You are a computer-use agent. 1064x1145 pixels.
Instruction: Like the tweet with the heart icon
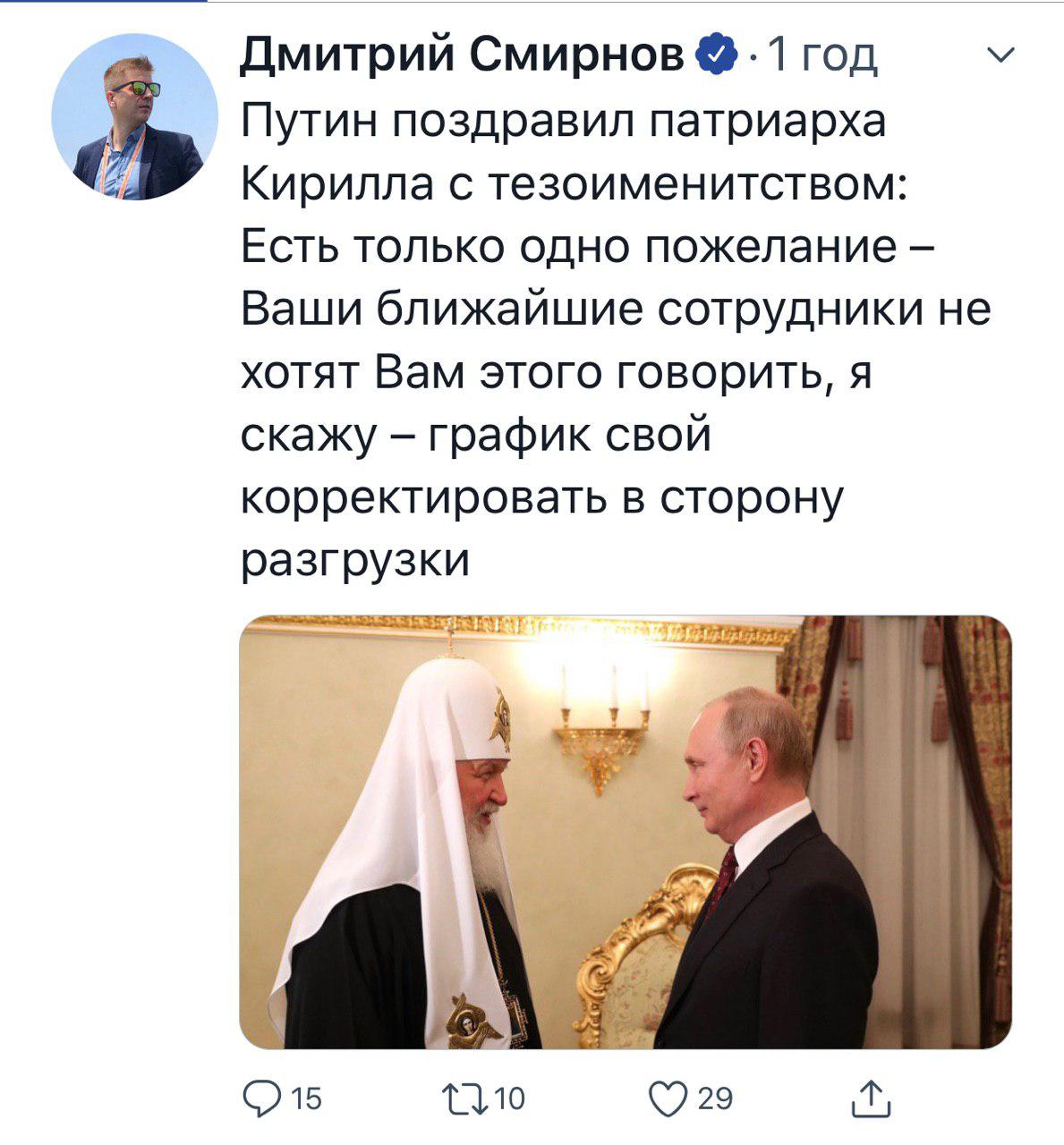[668, 1098]
